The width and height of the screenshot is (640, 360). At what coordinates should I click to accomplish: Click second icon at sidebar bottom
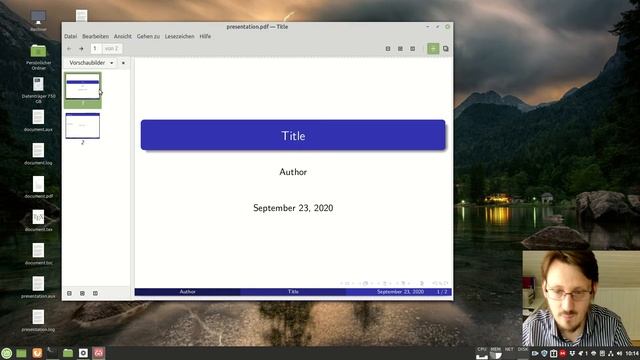[x=82, y=293]
